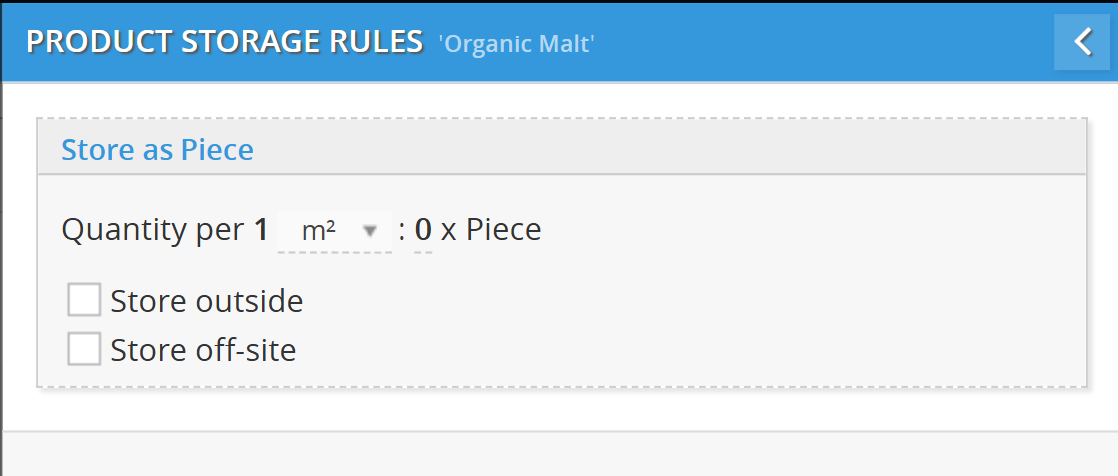Click the quantity value 0 field
Image resolution: width=1118 pixels, height=476 pixels.
(x=423, y=231)
